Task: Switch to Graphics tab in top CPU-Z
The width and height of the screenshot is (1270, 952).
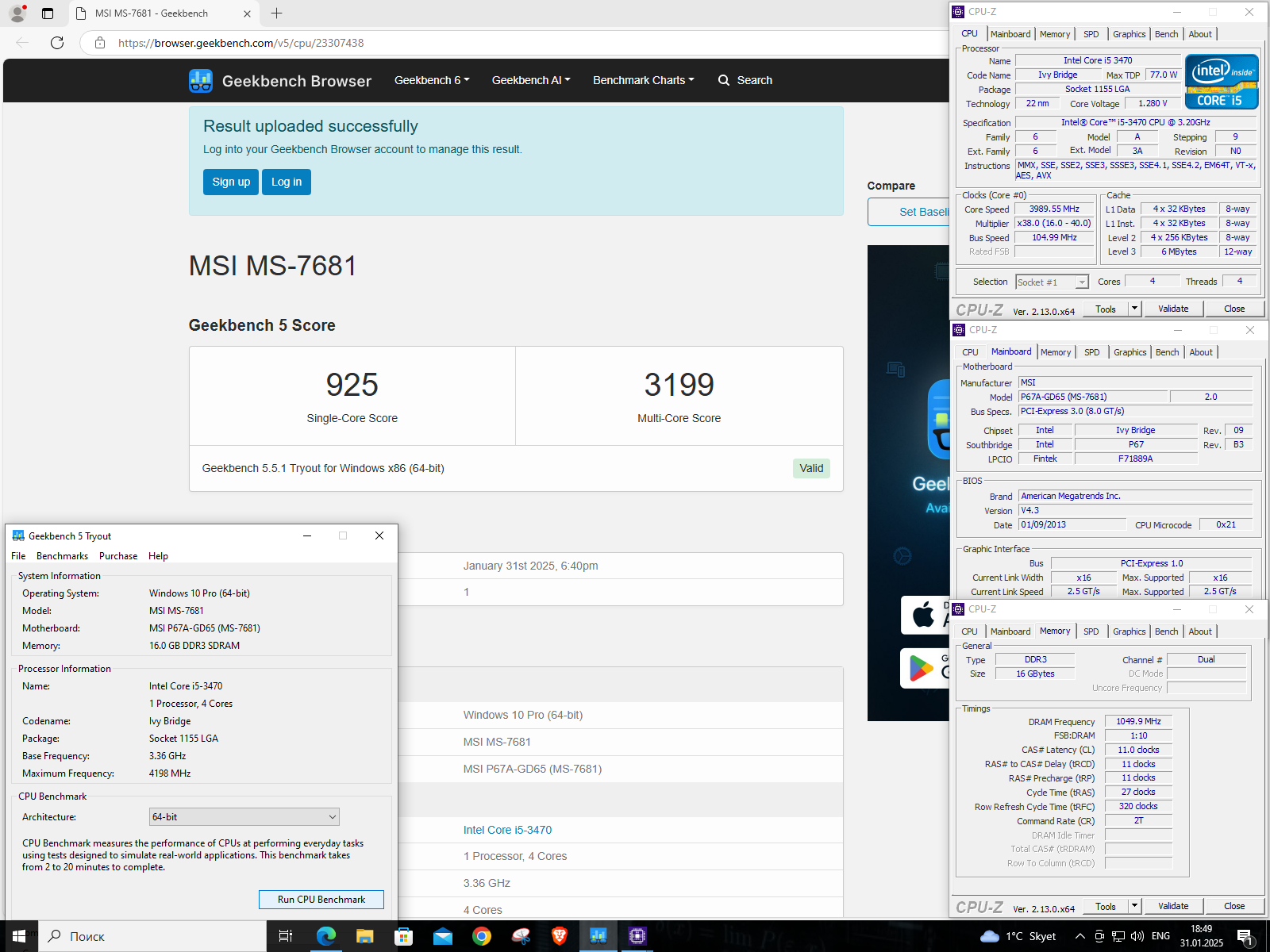Action: point(1129,34)
